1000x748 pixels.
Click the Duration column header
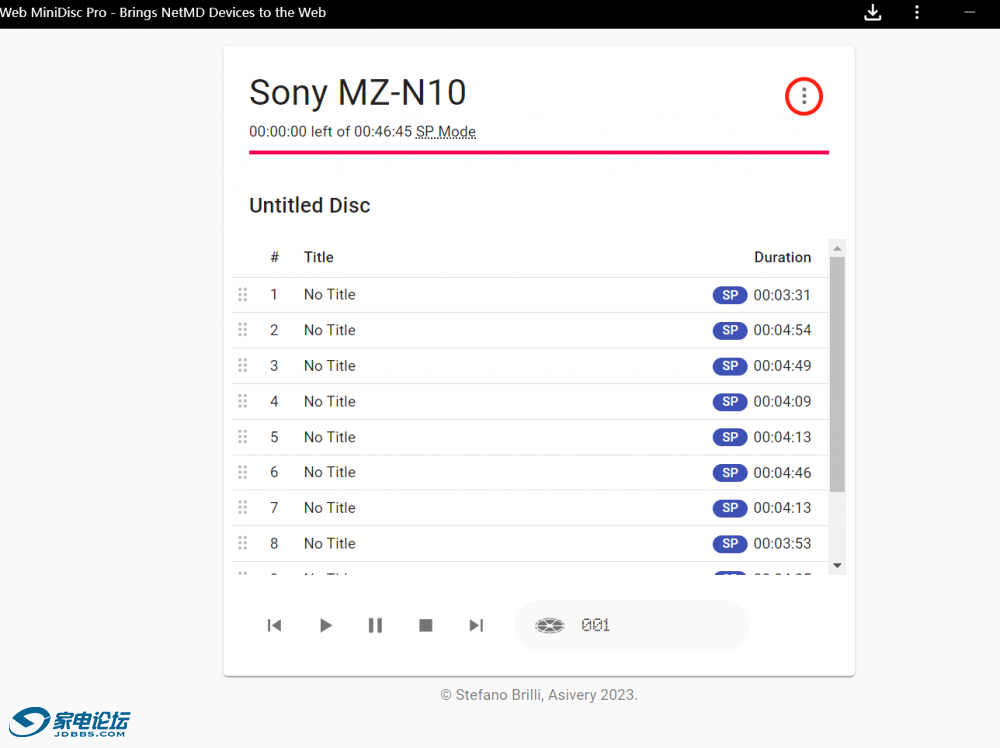coord(783,257)
